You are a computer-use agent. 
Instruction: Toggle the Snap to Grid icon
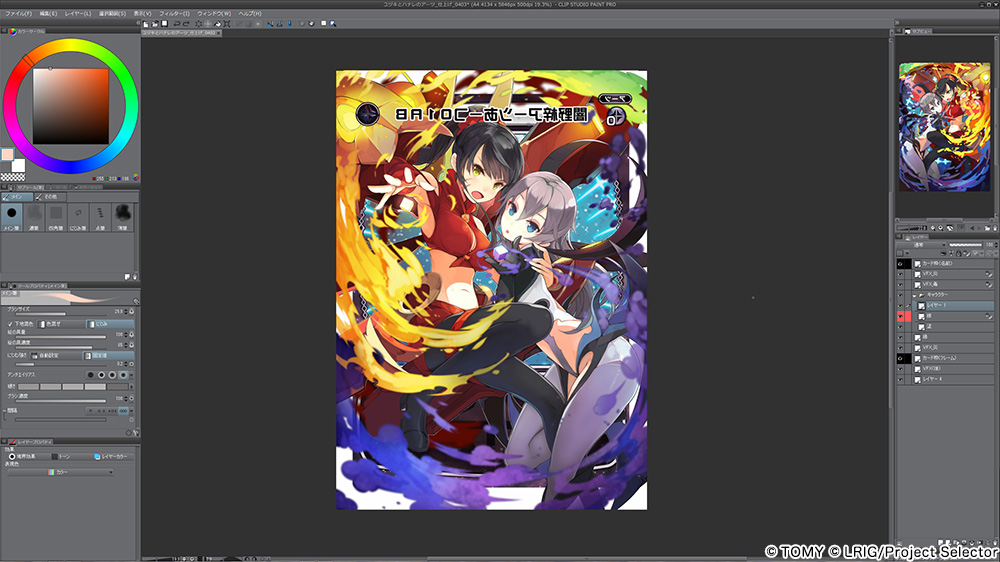[x=290, y=24]
